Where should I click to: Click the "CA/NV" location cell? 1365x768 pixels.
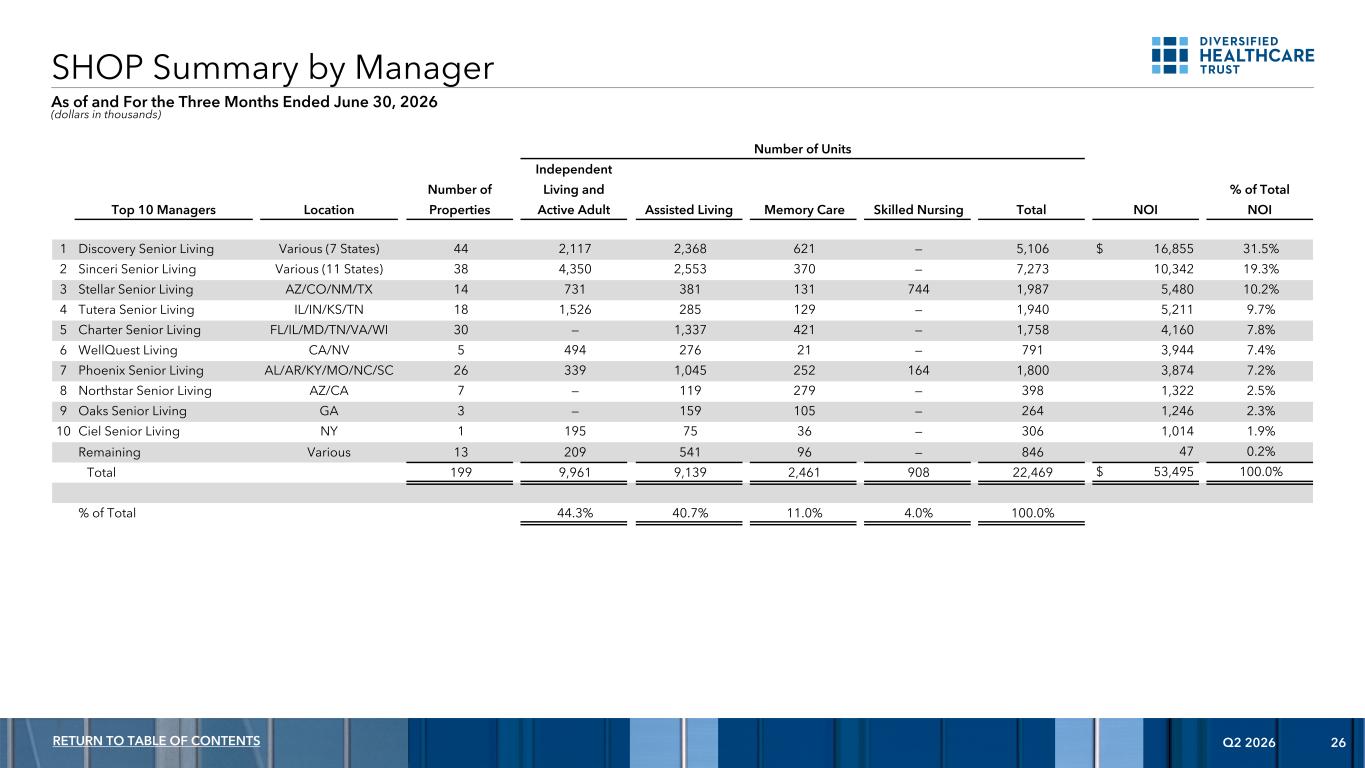point(330,350)
